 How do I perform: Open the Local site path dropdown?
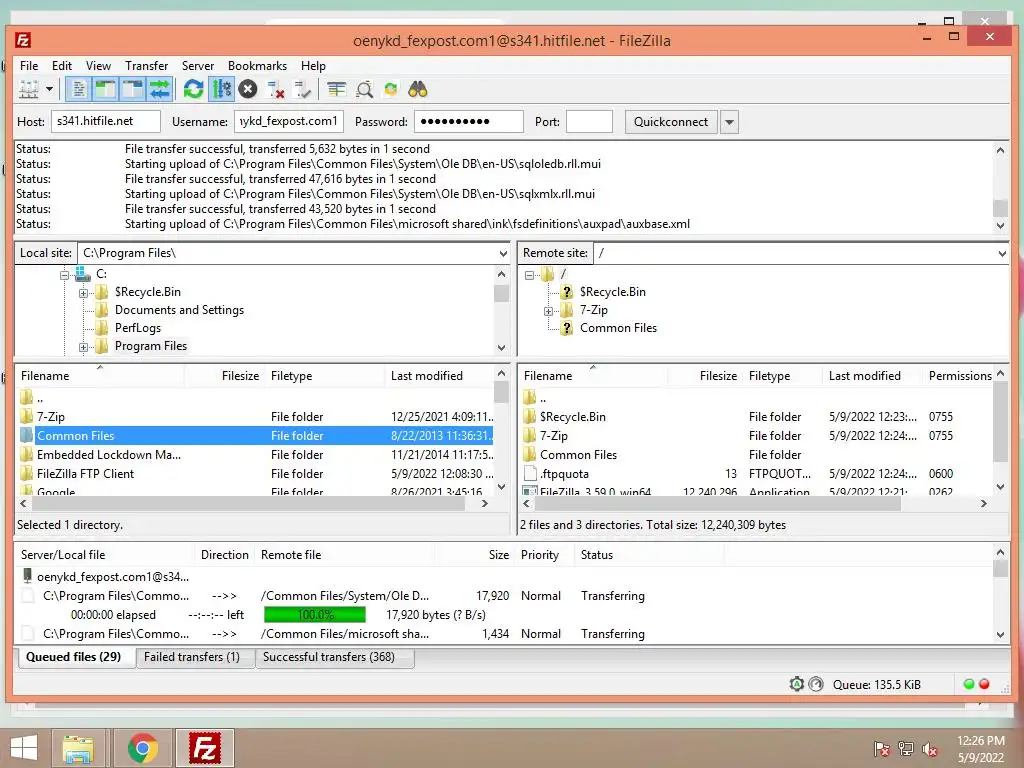coord(503,253)
